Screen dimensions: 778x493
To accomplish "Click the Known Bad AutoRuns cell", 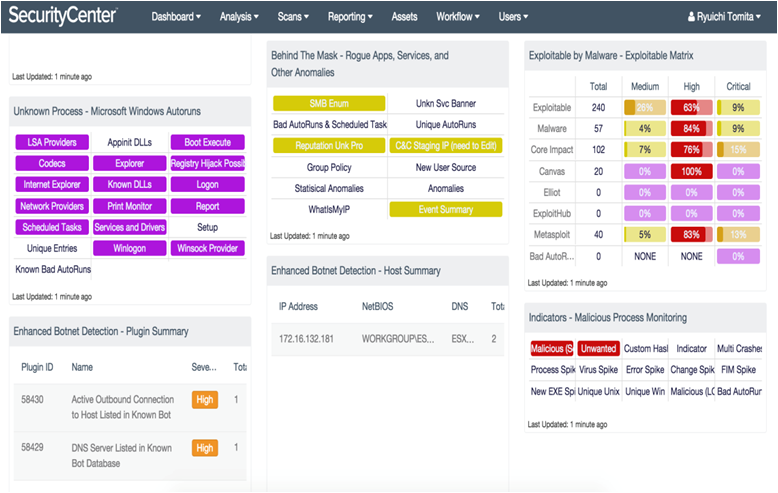I will [x=53, y=269].
